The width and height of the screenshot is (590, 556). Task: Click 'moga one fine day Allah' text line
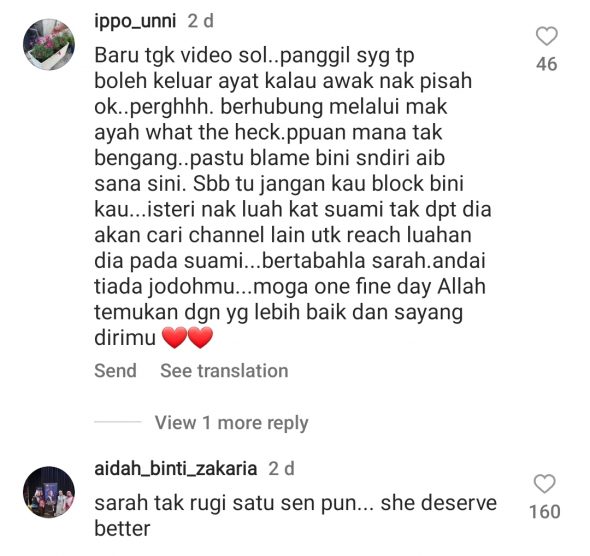370,287
